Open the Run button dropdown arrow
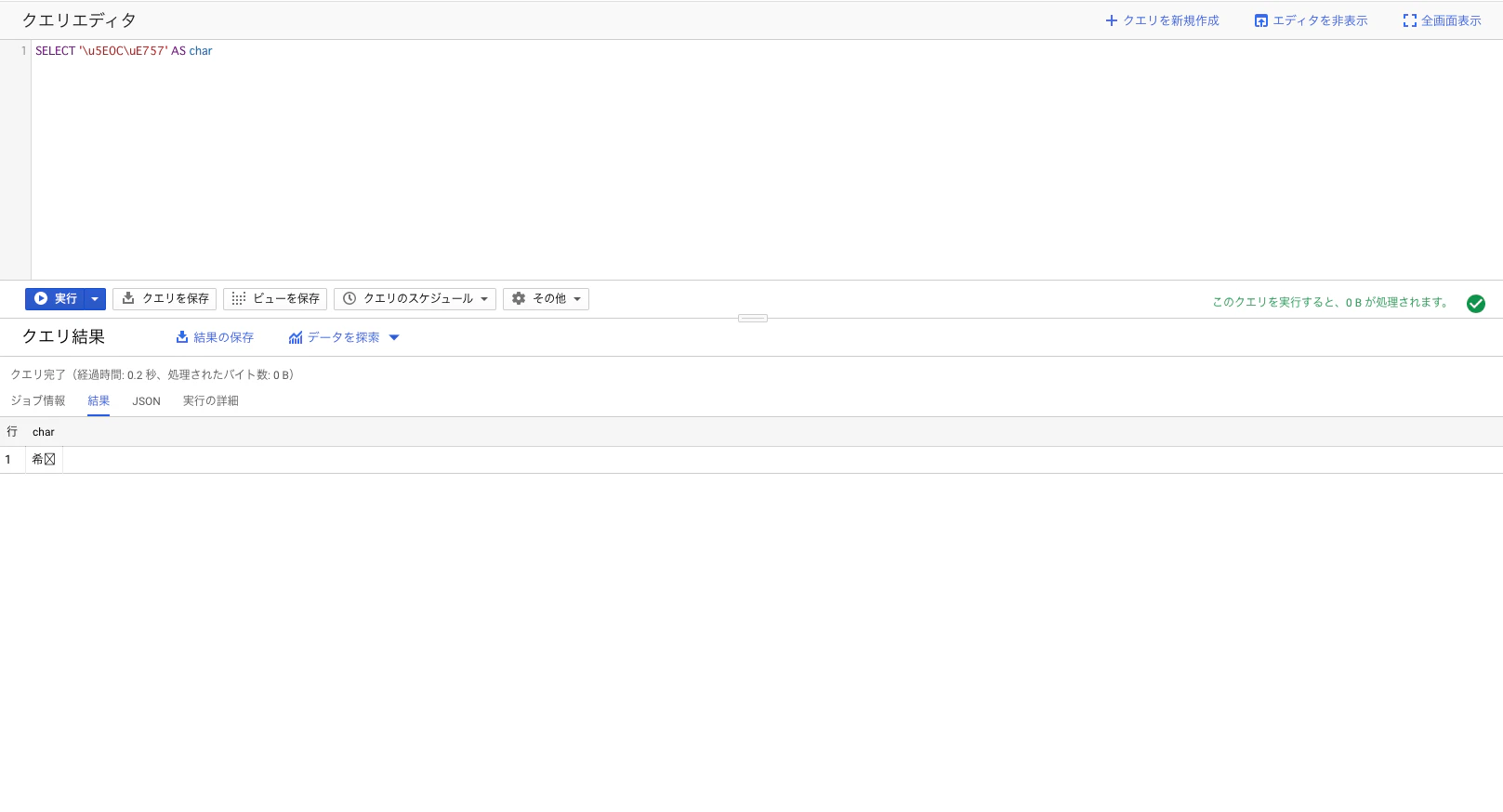Viewport: 1503px width, 812px height. point(95,298)
